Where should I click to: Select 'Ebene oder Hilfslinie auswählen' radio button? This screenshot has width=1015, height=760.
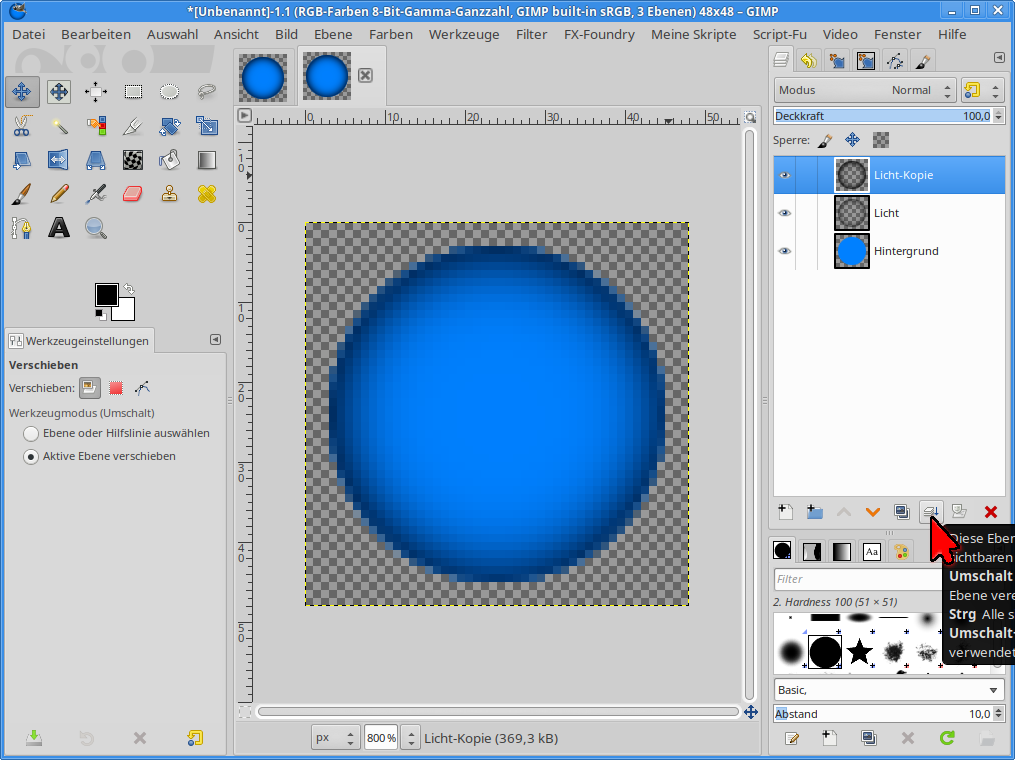tap(32, 433)
